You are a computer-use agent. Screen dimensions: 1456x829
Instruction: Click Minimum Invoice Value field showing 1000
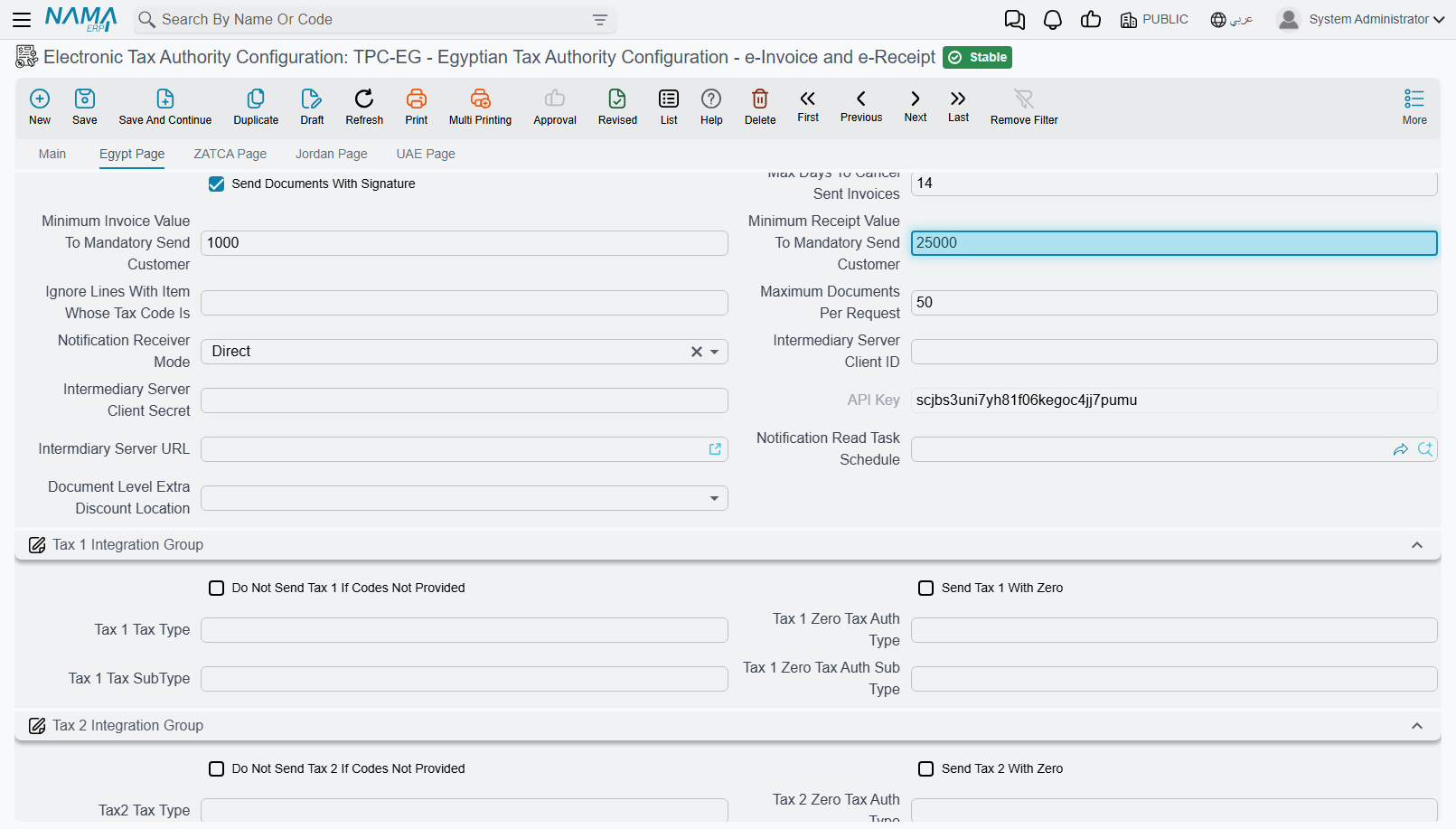click(465, 243)
